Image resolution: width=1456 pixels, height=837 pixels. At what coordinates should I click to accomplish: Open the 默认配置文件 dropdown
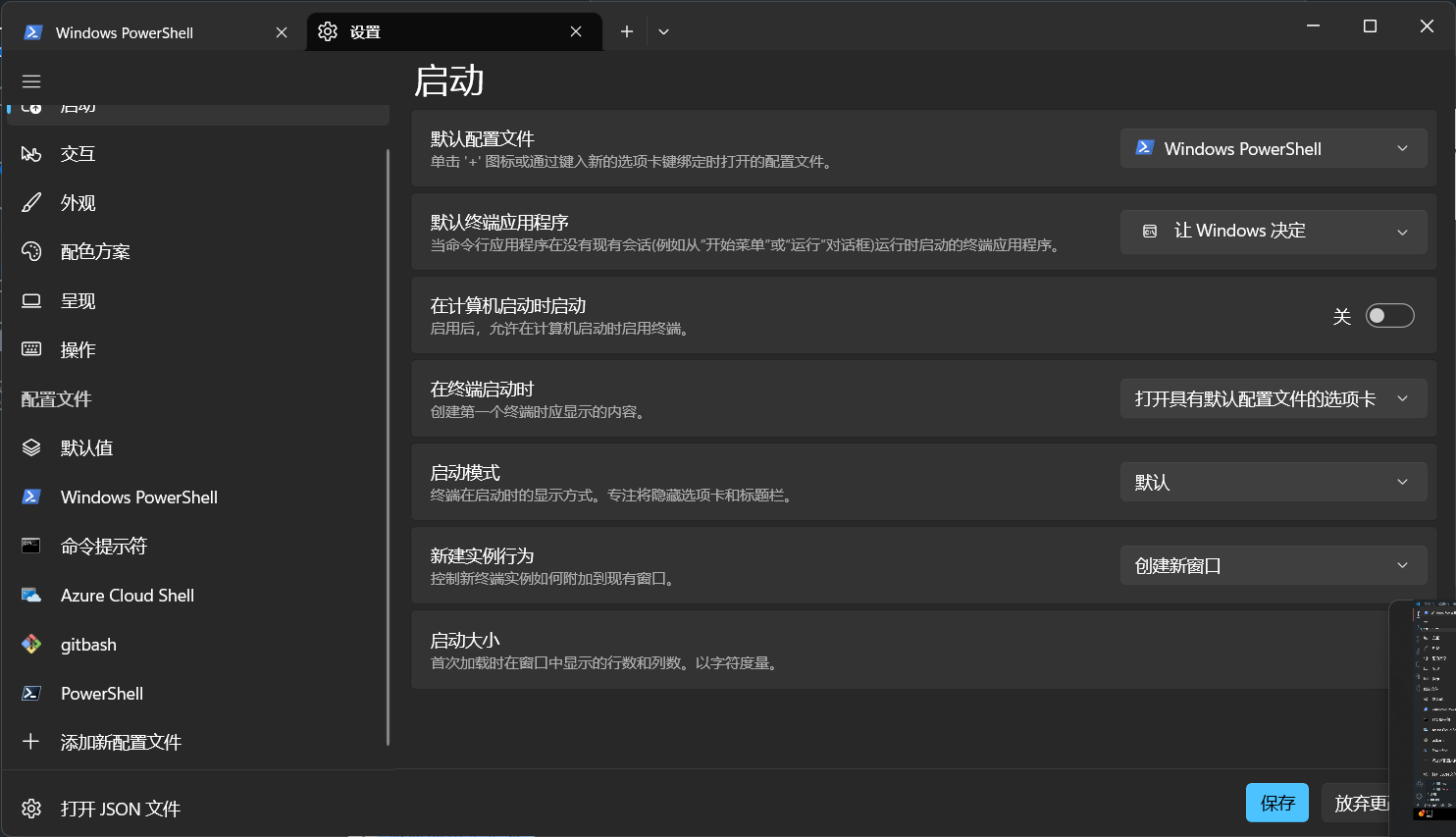[x=1273, y=148]
